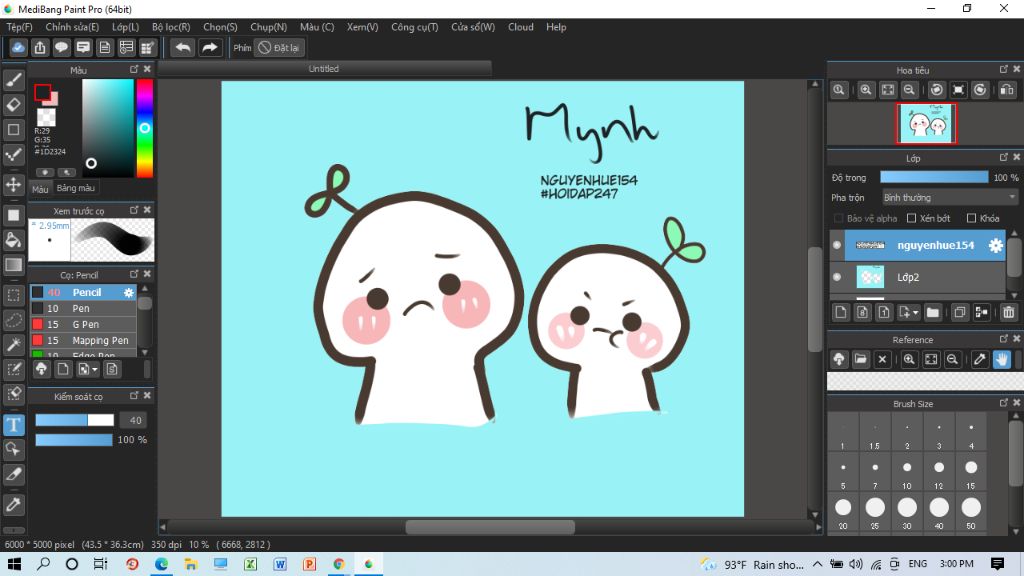This screenshot has width=1024, height=576.
Task: Open the Công cụ(T) menu
Action: [x=415, y=27]
